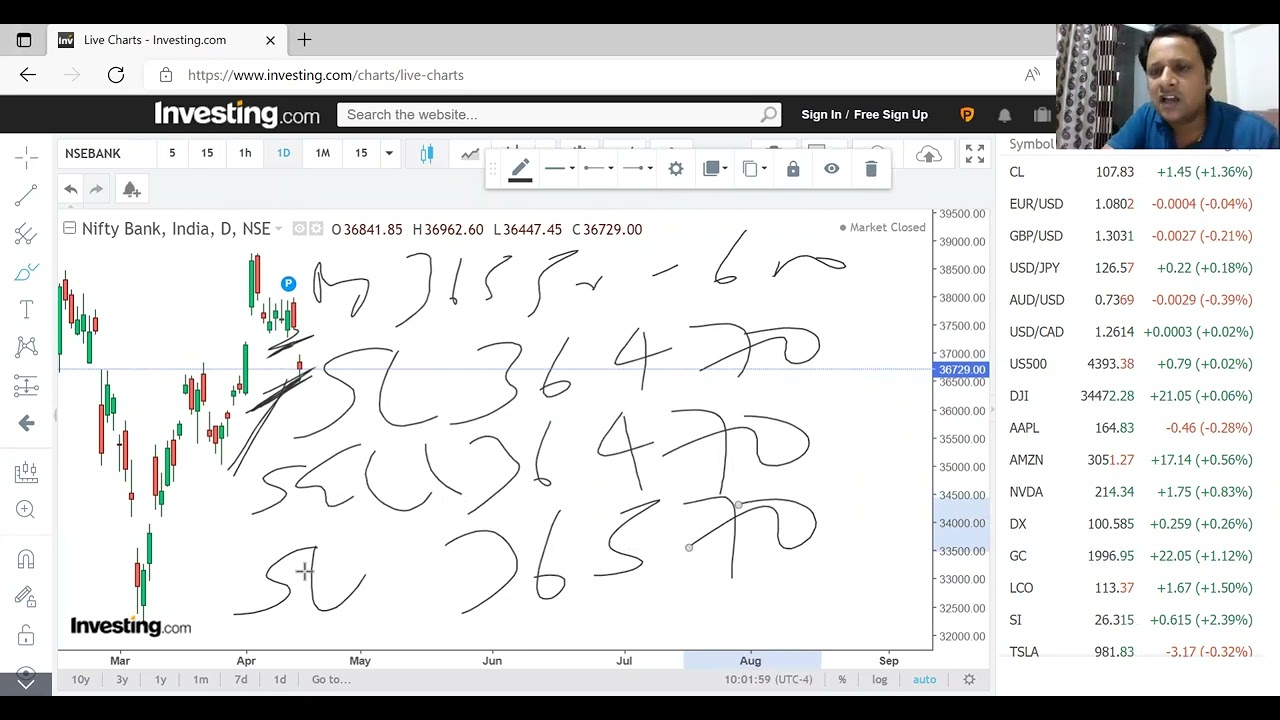The image size is (1280, 720).
Task: Select the measure tool icon
Action: click(x=27, y=472)
